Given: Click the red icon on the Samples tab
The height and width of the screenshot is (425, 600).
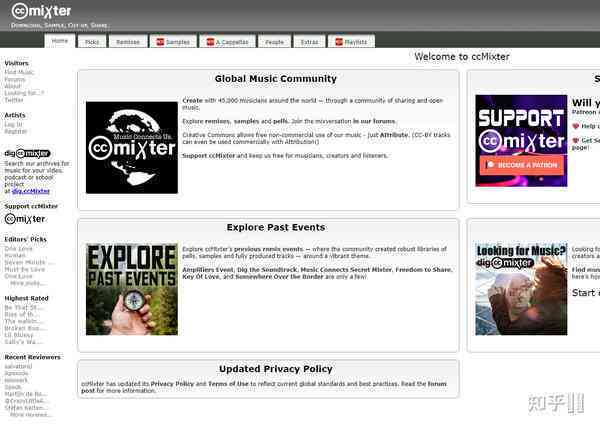Looking at the screenshot, I should click(160, 42).
